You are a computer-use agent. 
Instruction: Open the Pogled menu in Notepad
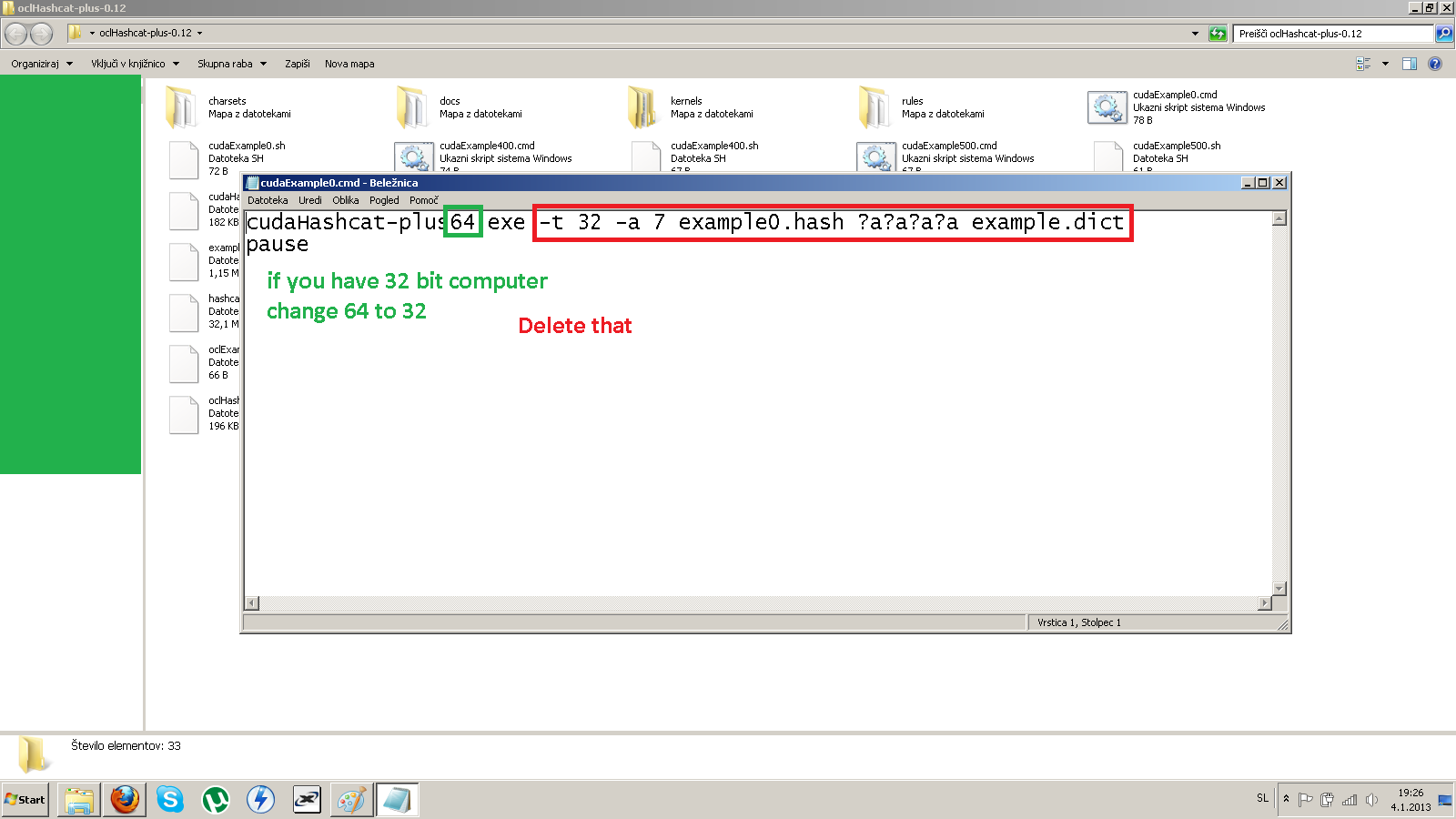click(x=384, y=200)
